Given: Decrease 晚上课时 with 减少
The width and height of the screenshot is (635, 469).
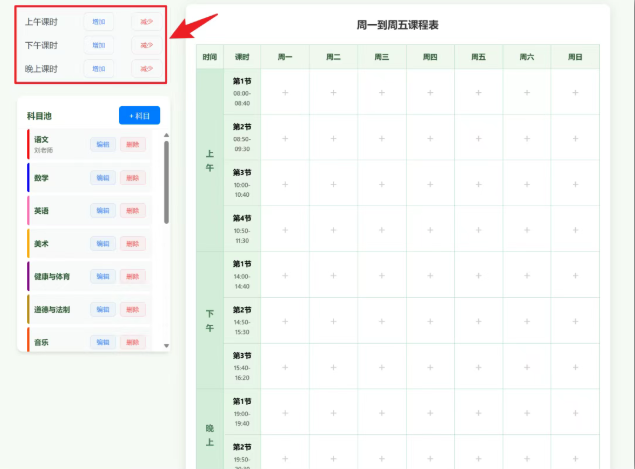Looking at the screenshot, I should click(x=147, y=69).
